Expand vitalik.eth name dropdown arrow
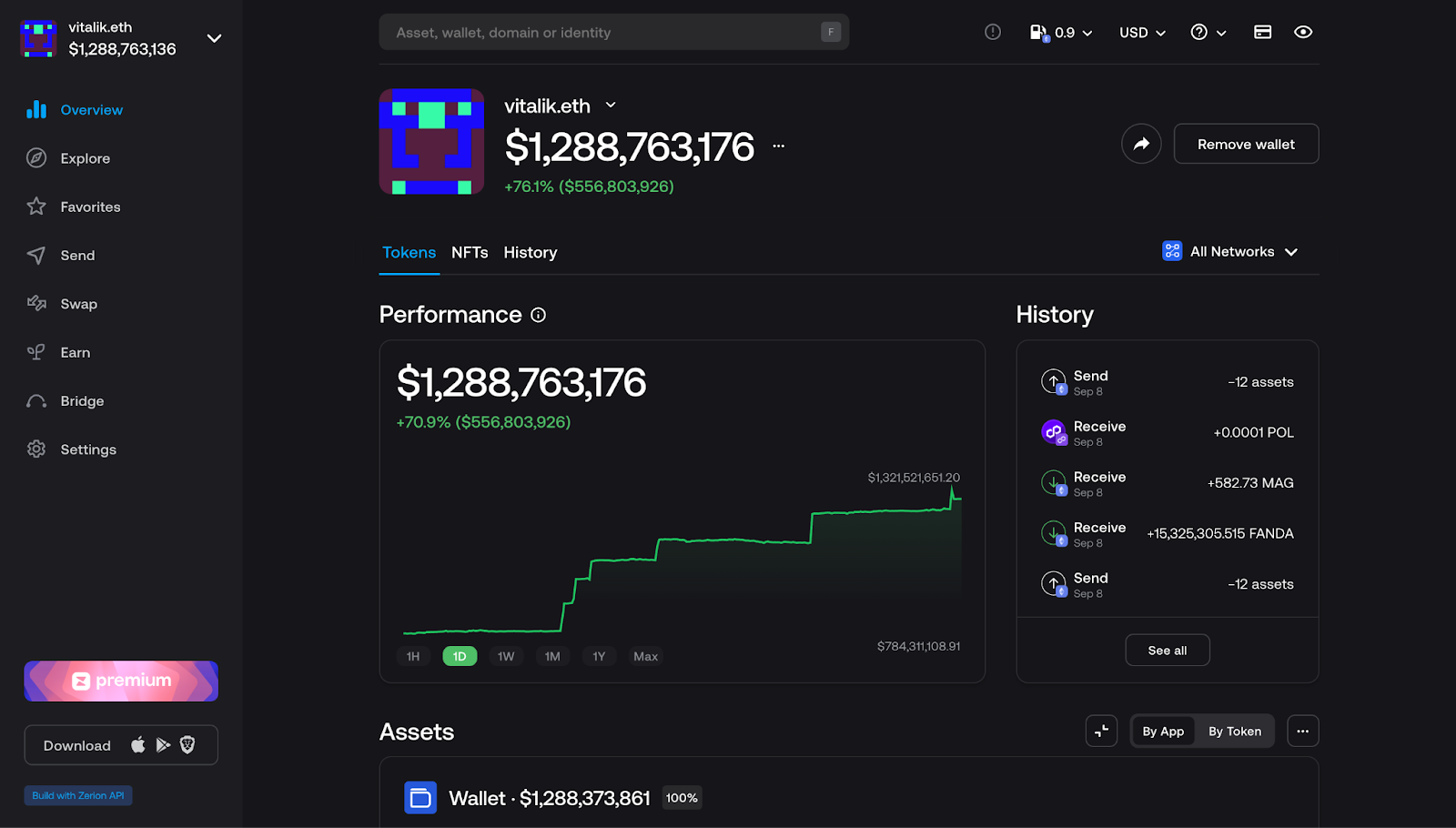This screenshot has width=1456, height=828. 611,106
